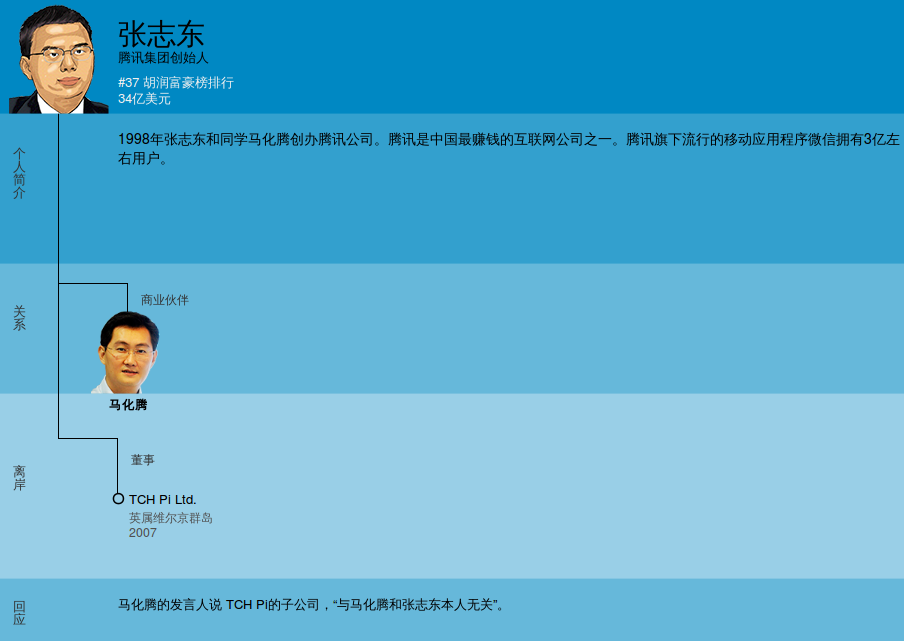Open the TCH Pi Ltd. company name
Image resolution: width=904 pixels, height=641 pixels.
pos(162,499)
